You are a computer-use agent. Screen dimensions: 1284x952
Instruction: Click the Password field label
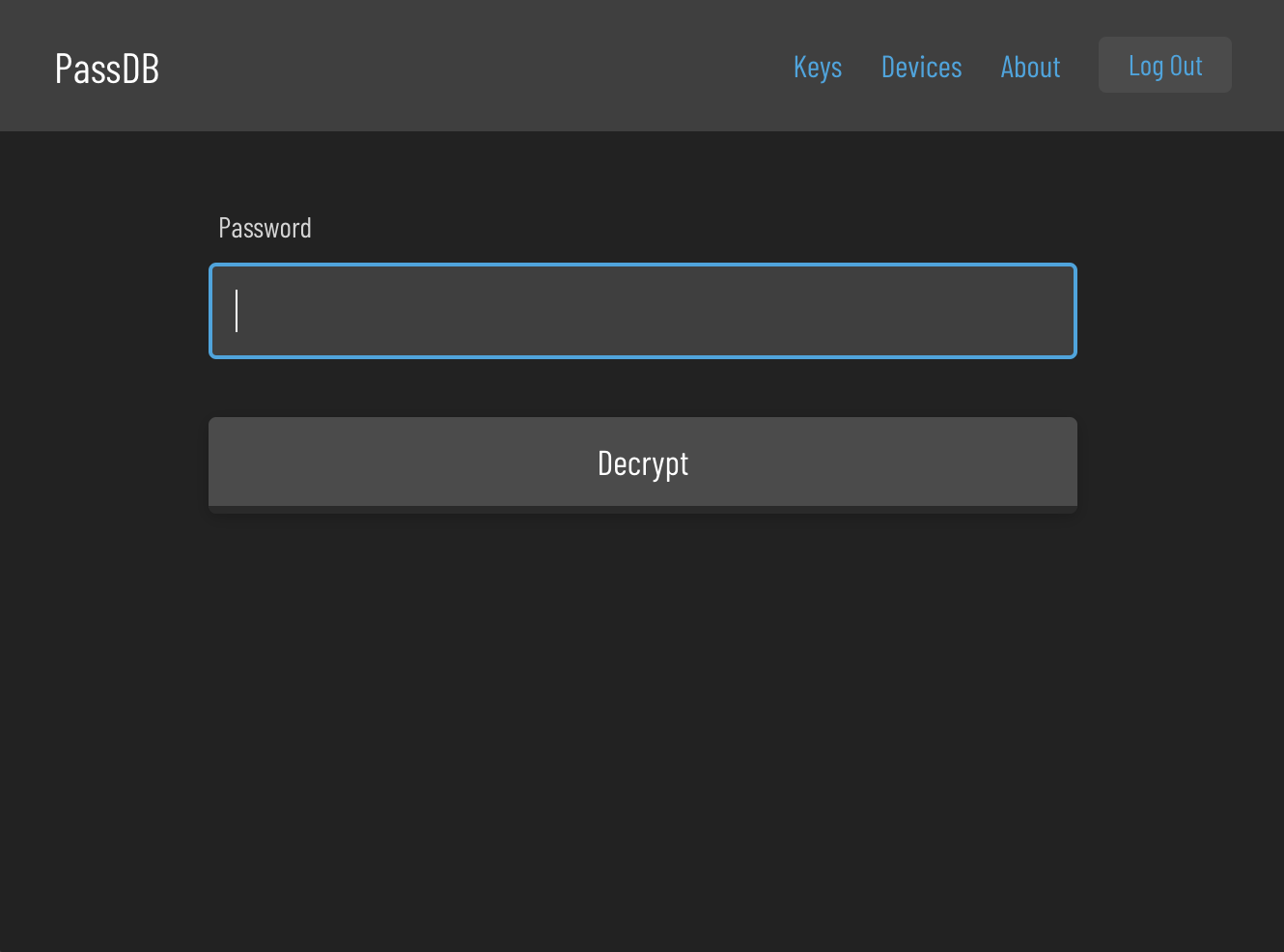point(265,228)
